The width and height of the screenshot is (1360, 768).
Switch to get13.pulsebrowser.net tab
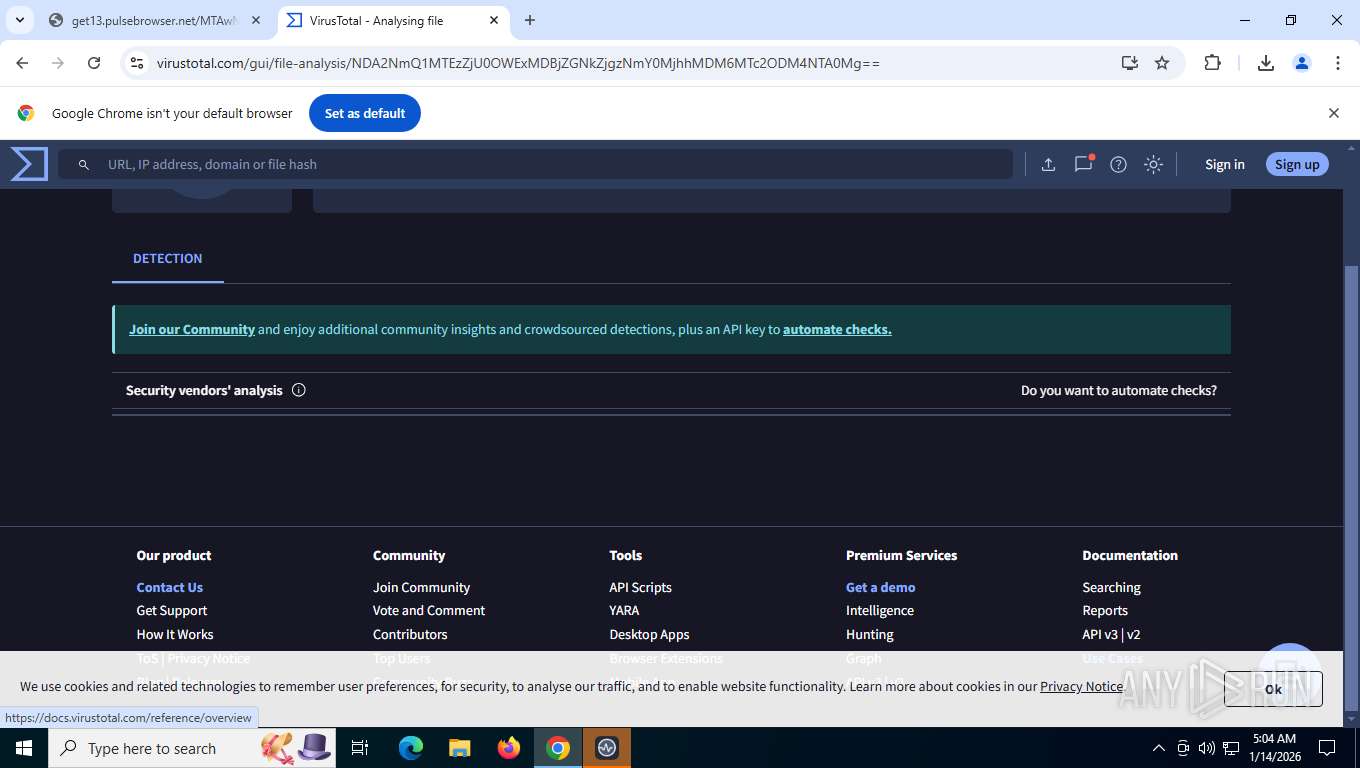point(155,20)
